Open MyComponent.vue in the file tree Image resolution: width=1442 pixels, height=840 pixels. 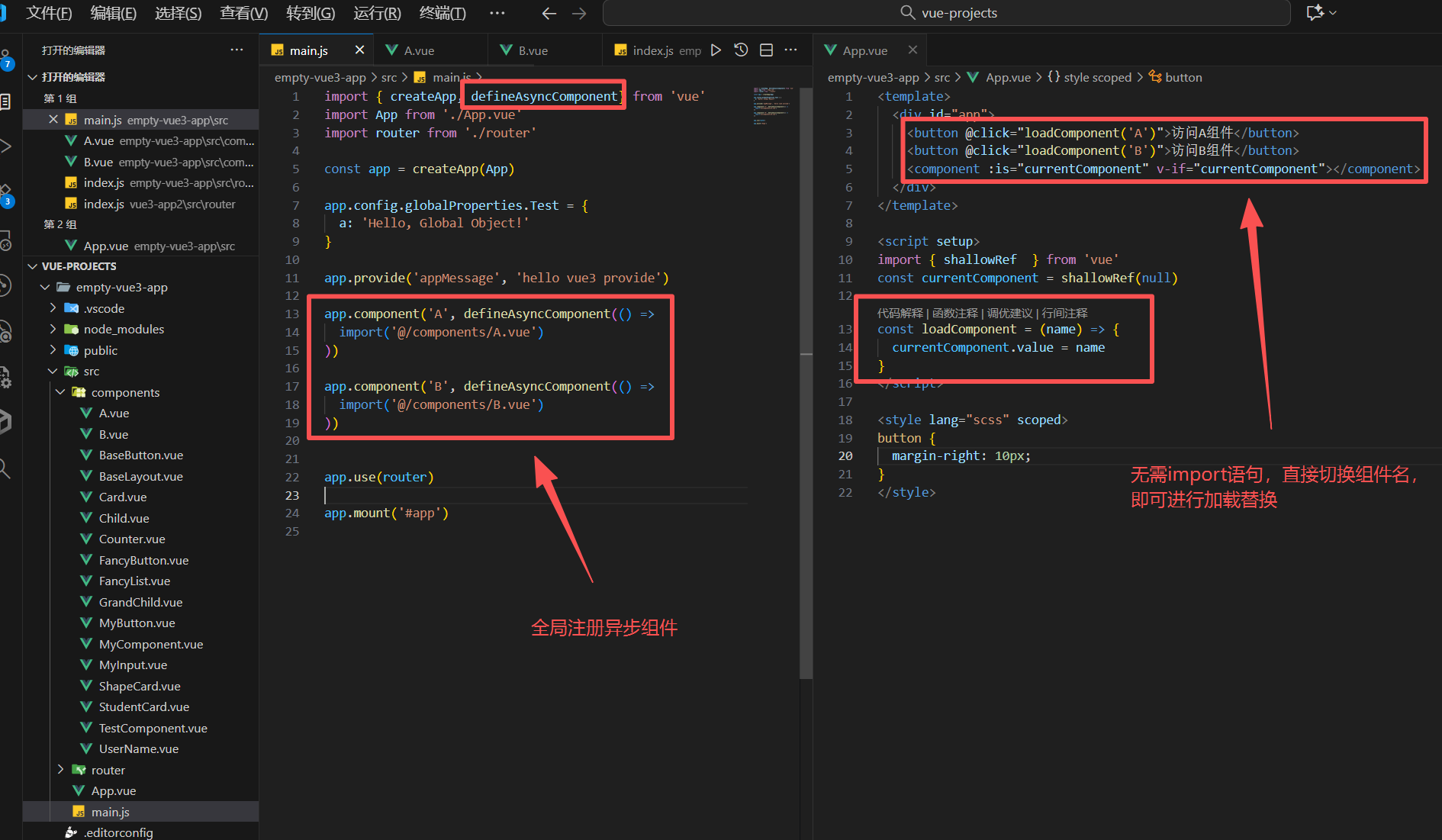141,644
